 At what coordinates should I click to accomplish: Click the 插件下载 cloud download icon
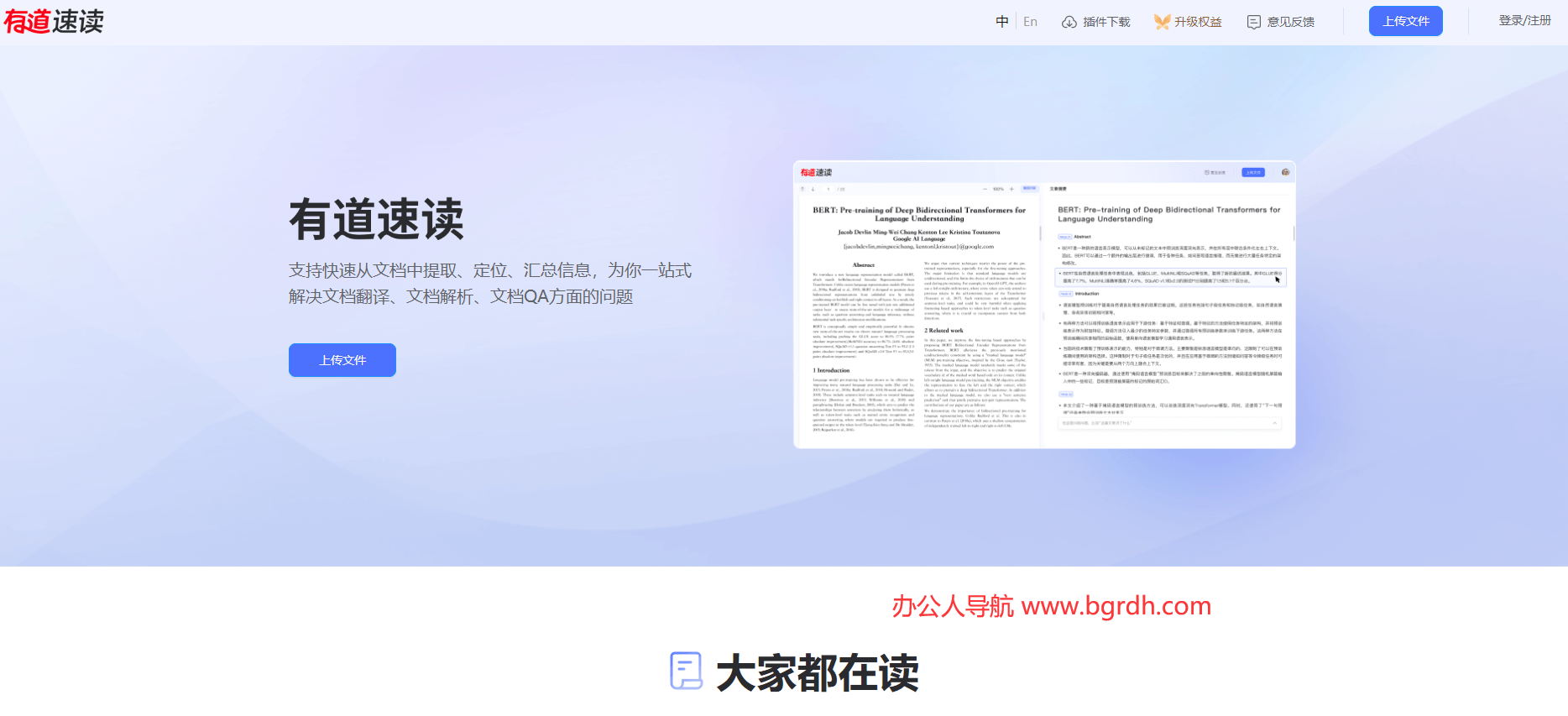coord(1069,22)
